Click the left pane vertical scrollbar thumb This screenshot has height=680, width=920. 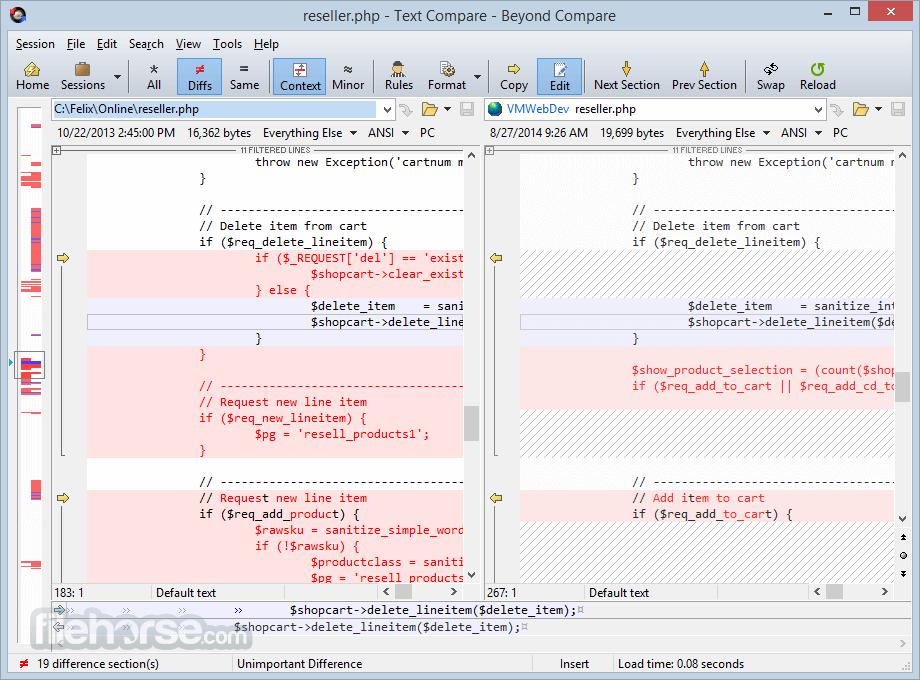[471, 424]
